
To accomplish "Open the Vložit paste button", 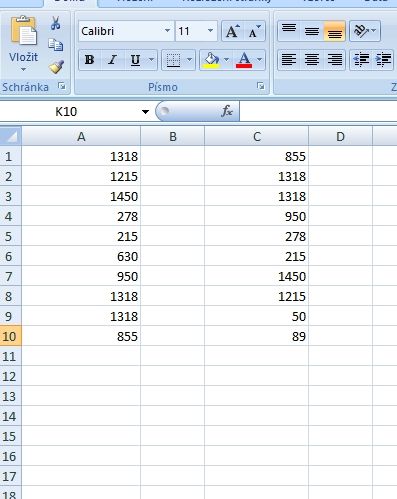I will pyautogui.click(x=23, y=44).
